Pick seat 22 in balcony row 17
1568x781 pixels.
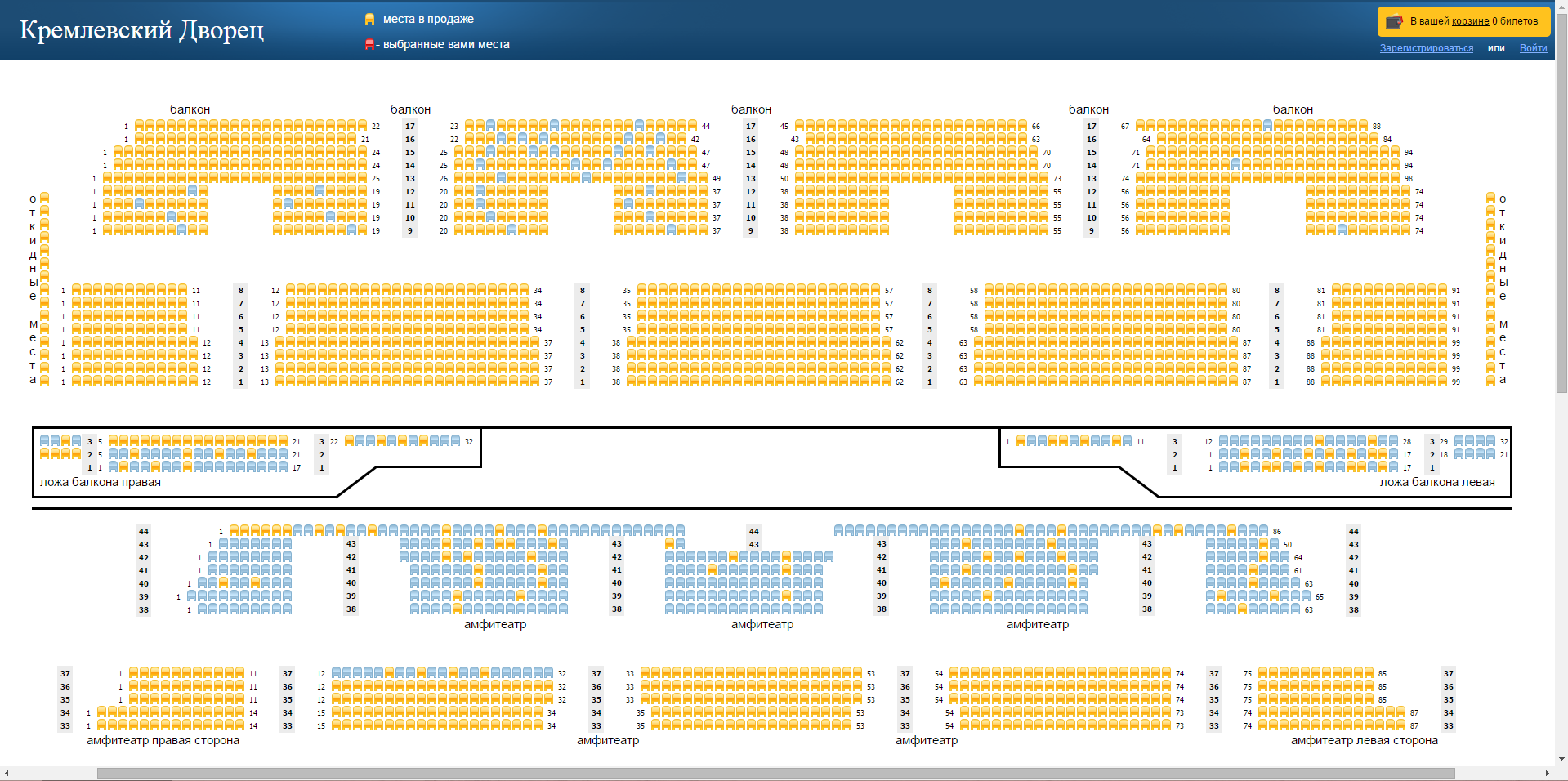(x=363, y=126)
